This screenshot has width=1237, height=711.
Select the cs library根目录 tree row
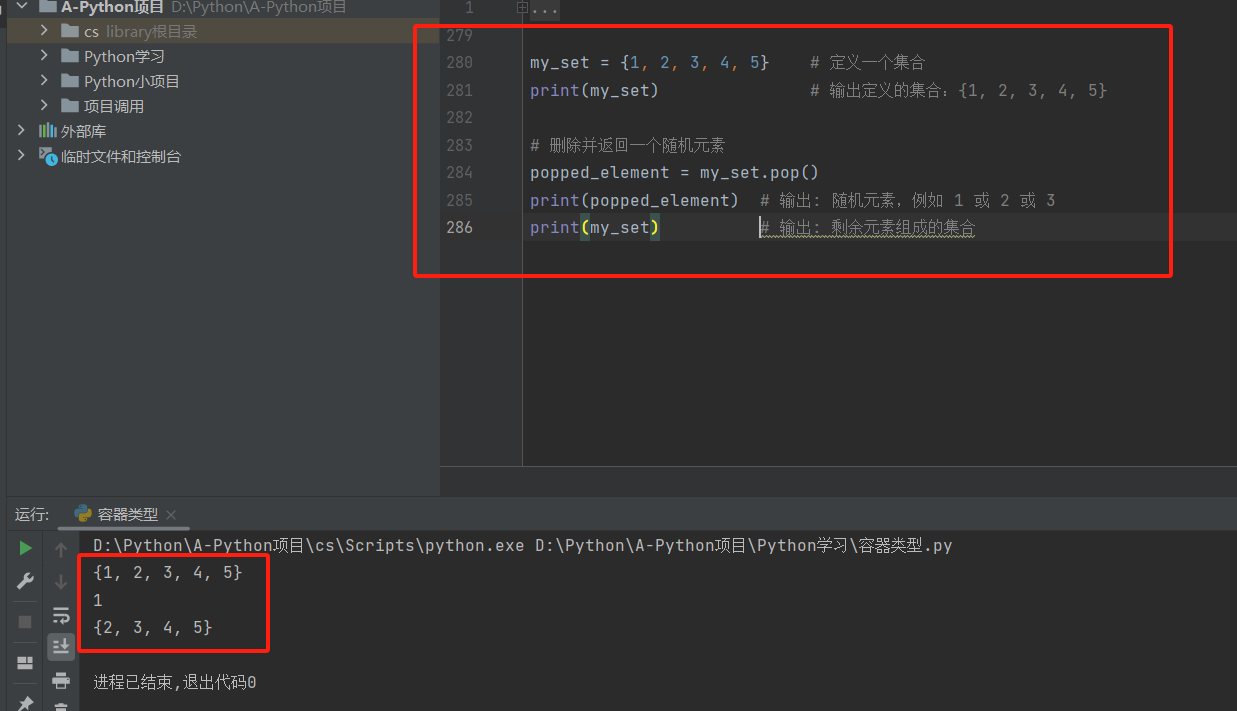tap(223, 31)
